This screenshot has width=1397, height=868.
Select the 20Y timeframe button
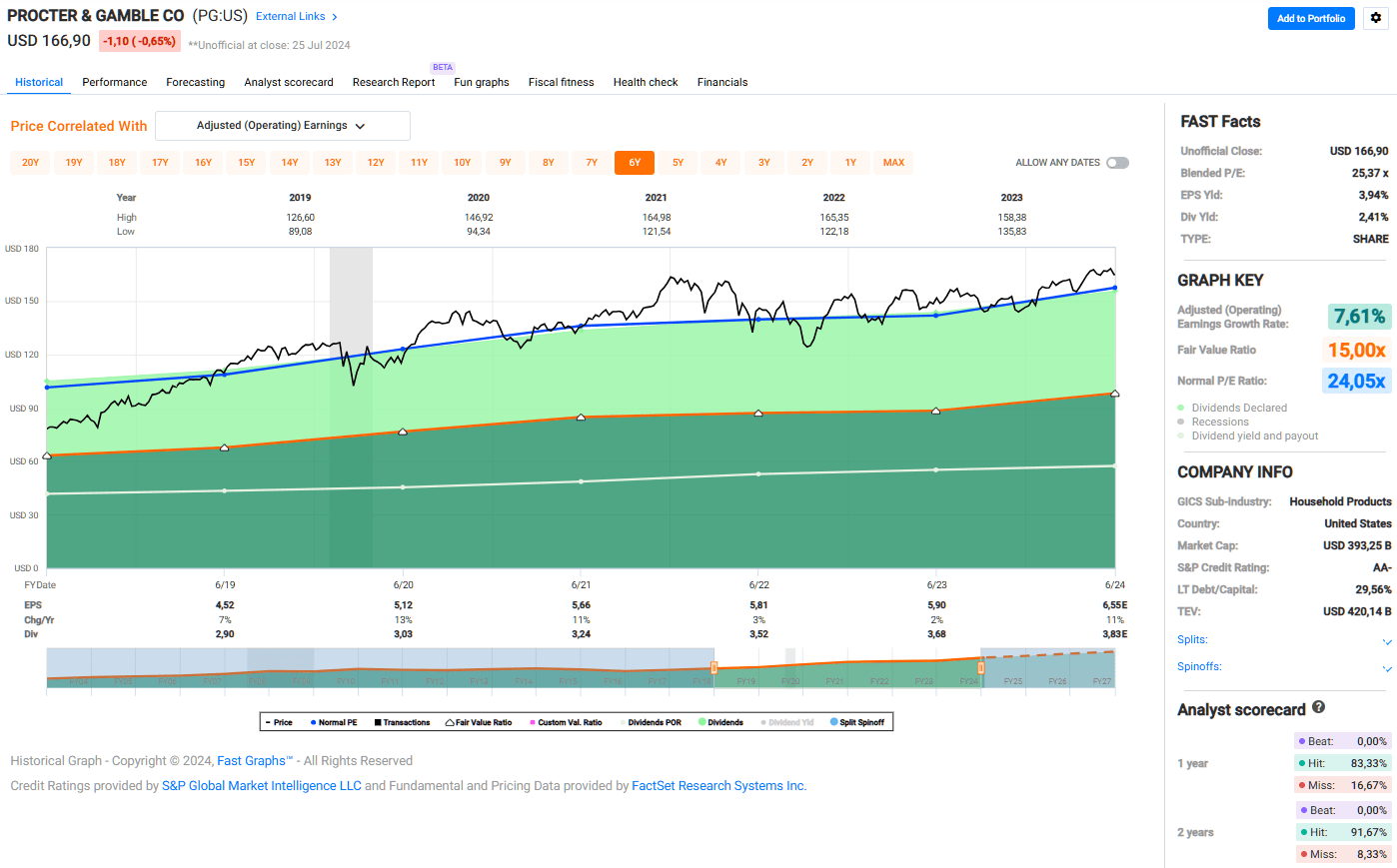pos(29,162)
